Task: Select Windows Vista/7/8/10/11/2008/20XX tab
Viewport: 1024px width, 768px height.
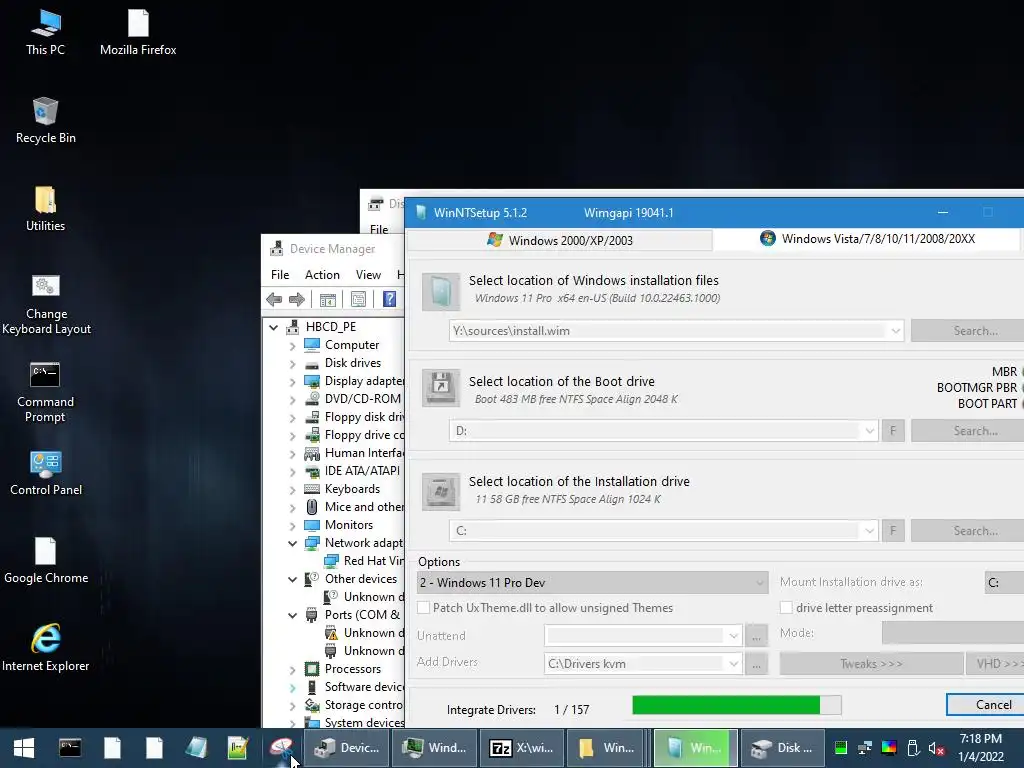Action: click(x=867, y=239)
